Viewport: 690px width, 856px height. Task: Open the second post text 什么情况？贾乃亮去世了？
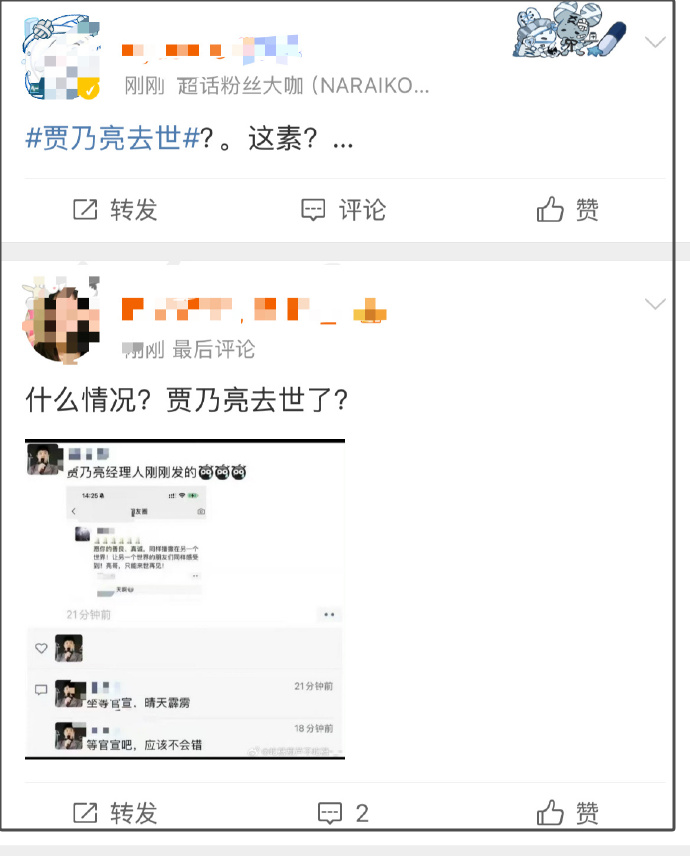pos(187,400)
